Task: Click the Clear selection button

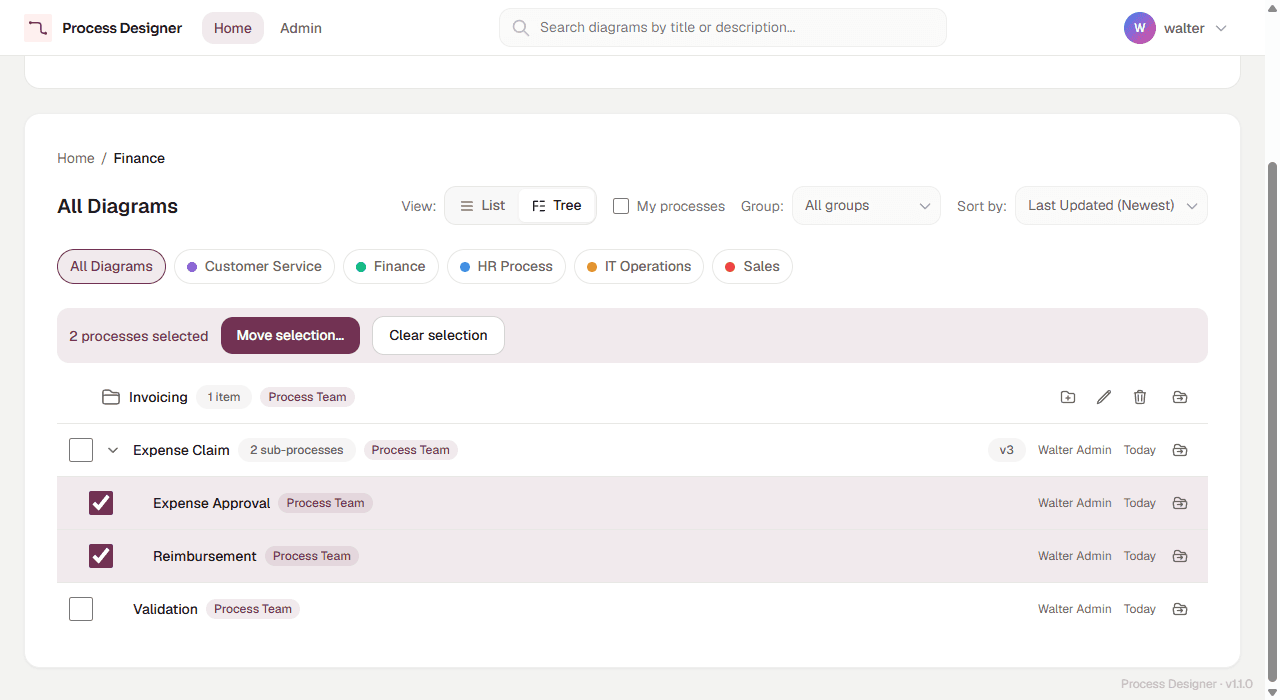Action: tap(438, 336)
